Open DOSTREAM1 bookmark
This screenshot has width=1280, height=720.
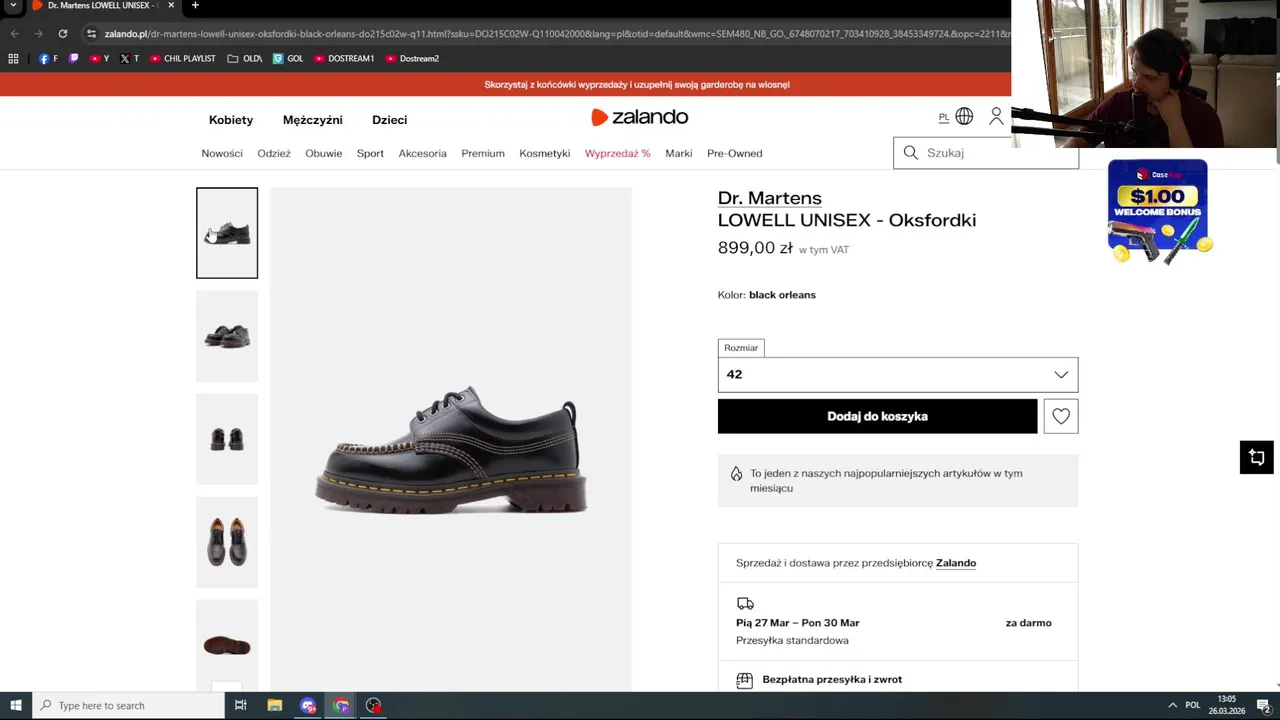point(343,59)
